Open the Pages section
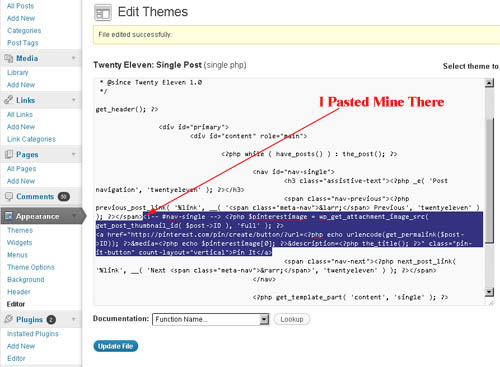 (27, 155)
